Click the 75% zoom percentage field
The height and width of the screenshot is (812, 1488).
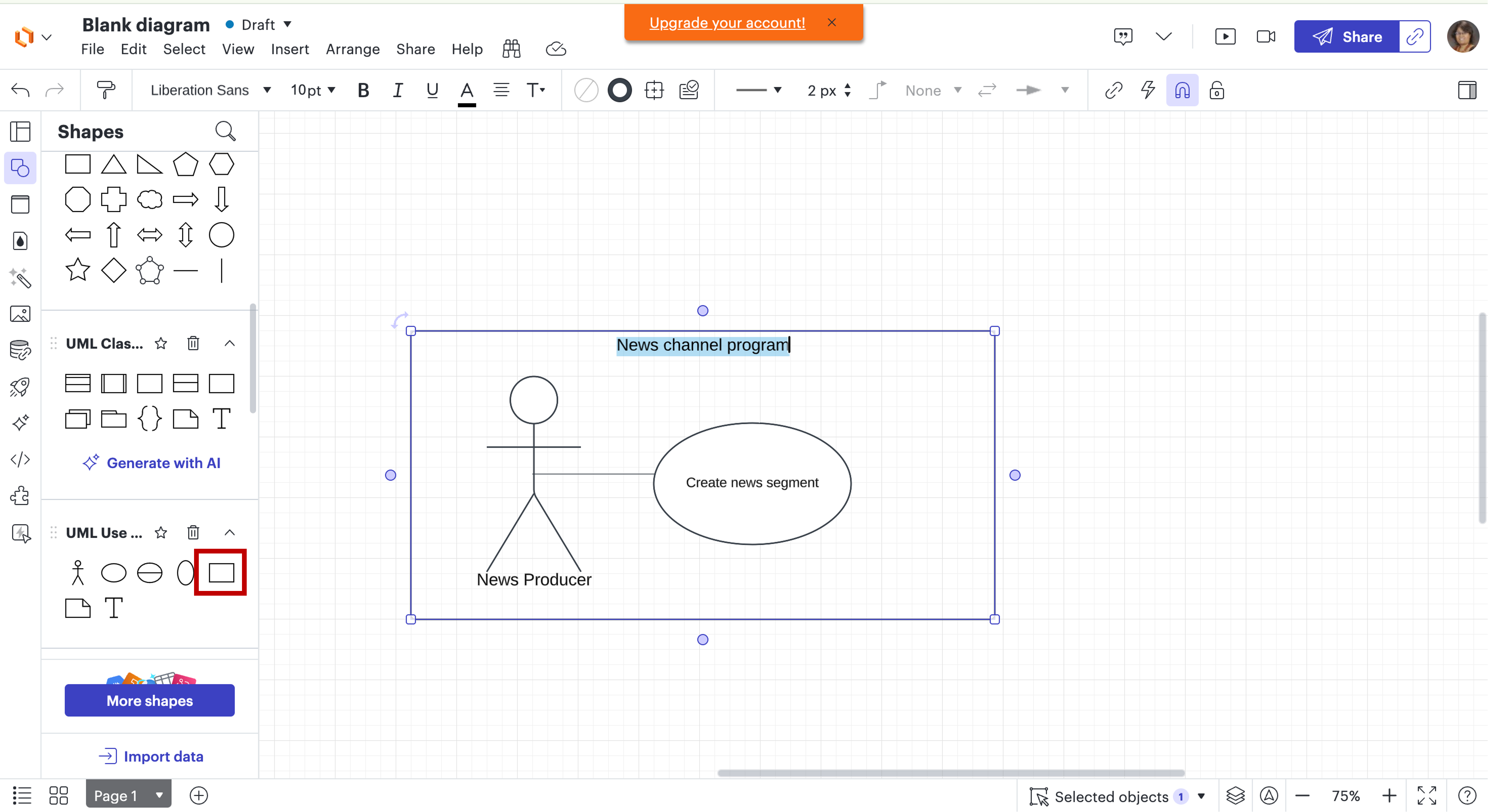pos(1346,795)
